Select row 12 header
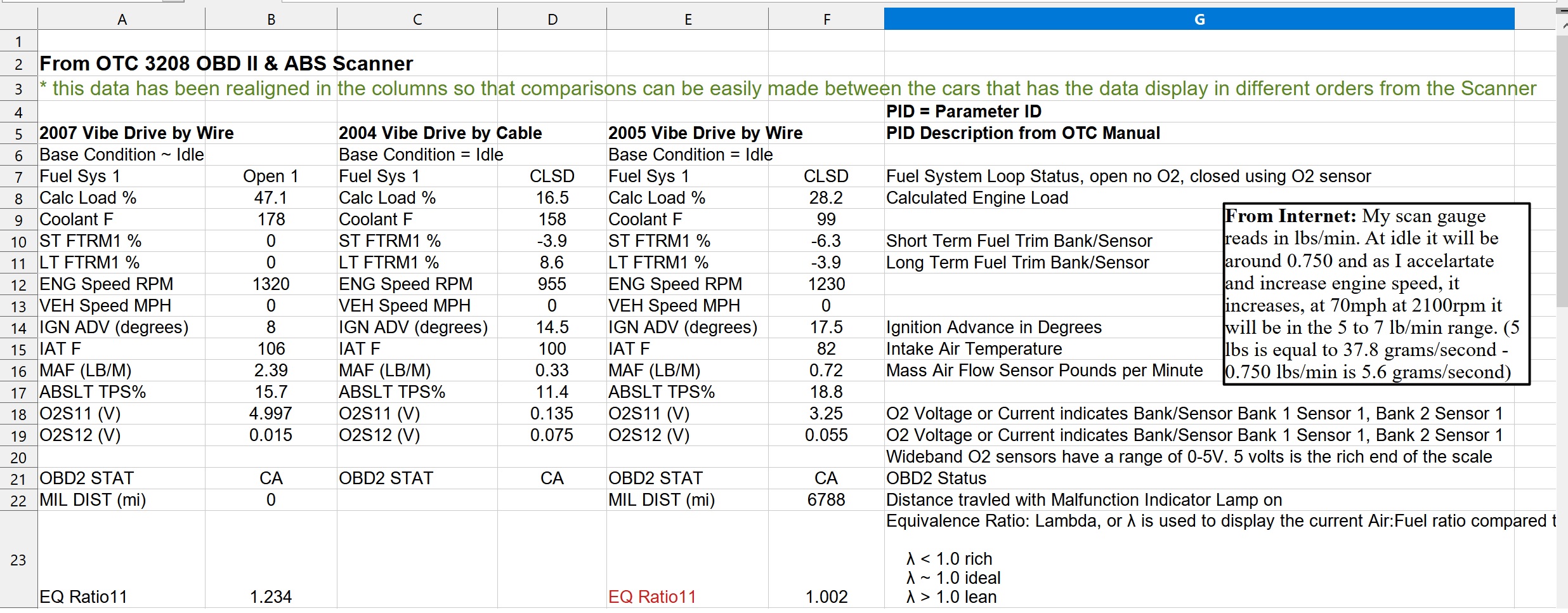Image resolution: width=1568 pixels, height=613 pixels. (18, 285)
